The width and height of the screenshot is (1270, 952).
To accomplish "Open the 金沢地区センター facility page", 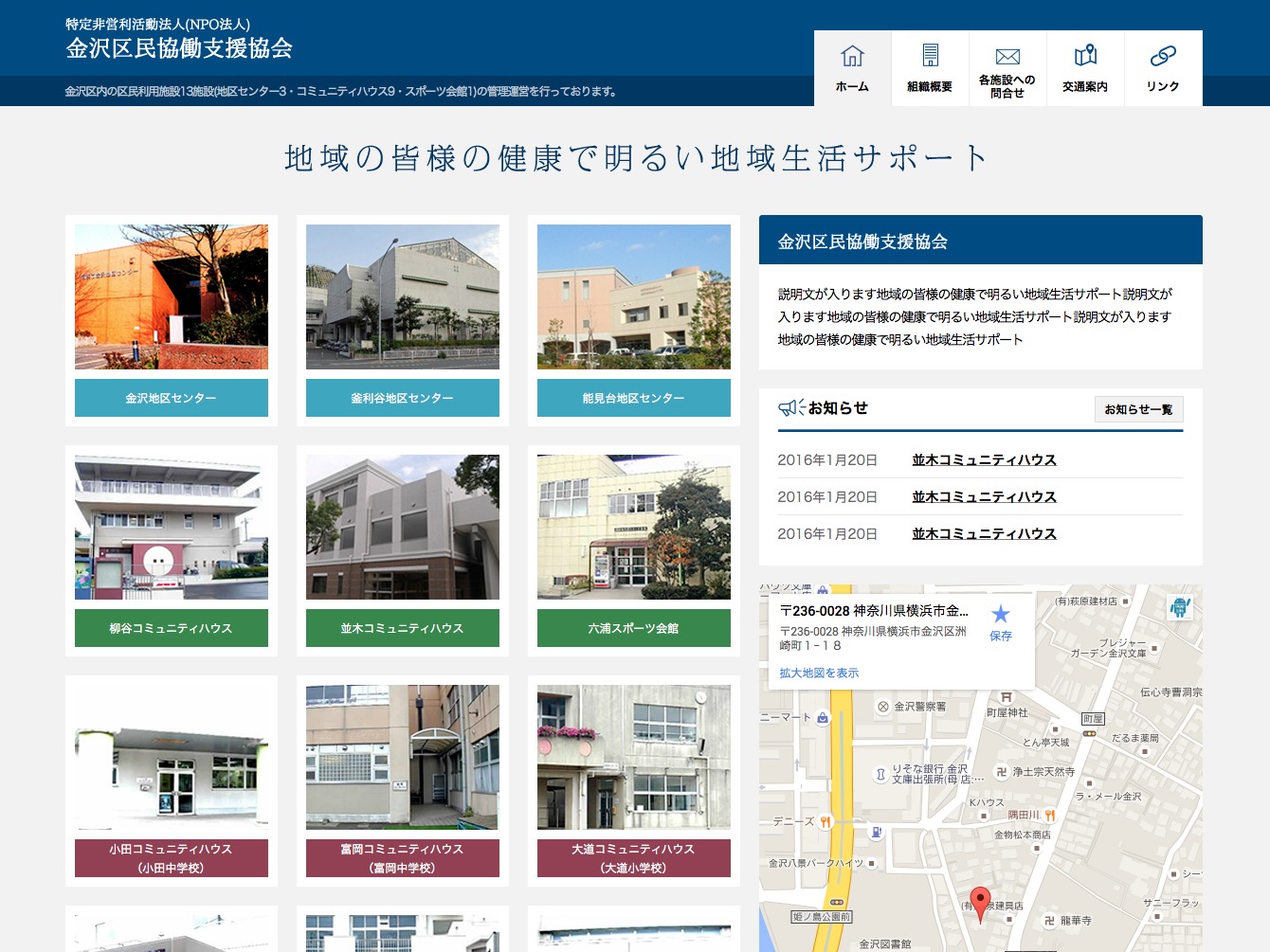I will point(172,398).
